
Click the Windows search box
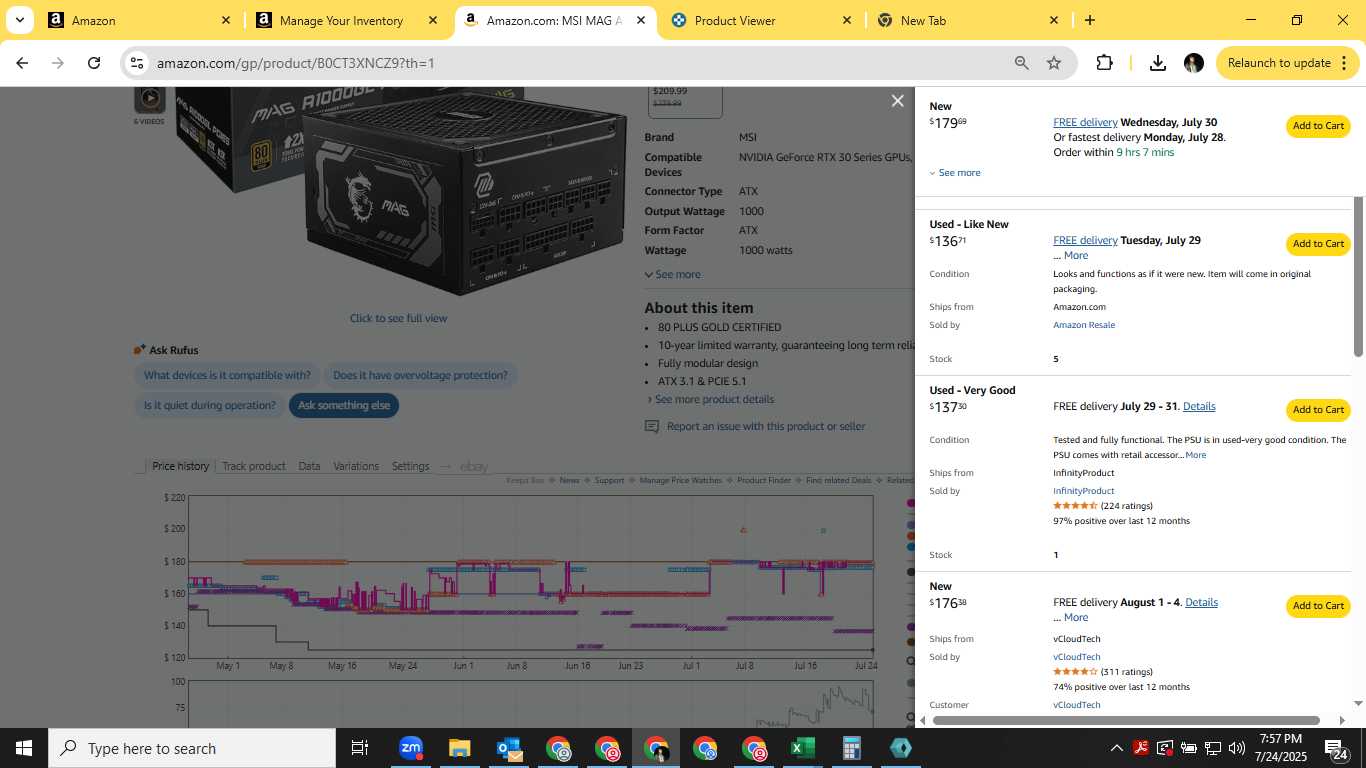(192, 748)
